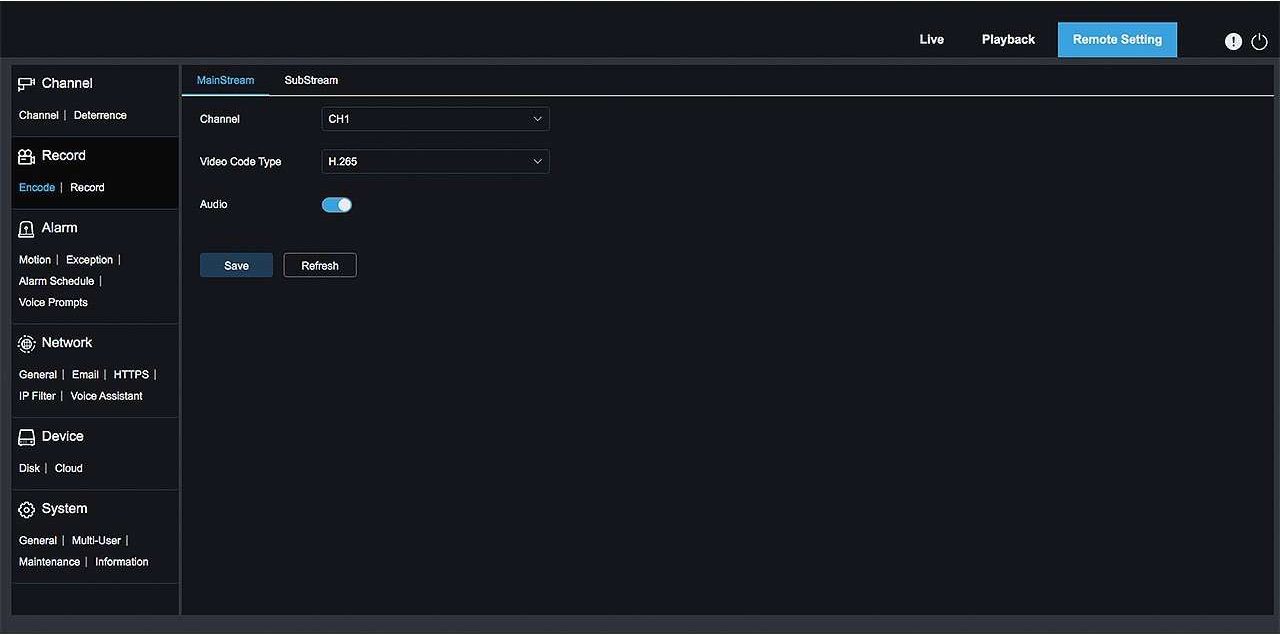The image size is (1280, 634).
Task: Click the Save button
Action: coord(236,265)
